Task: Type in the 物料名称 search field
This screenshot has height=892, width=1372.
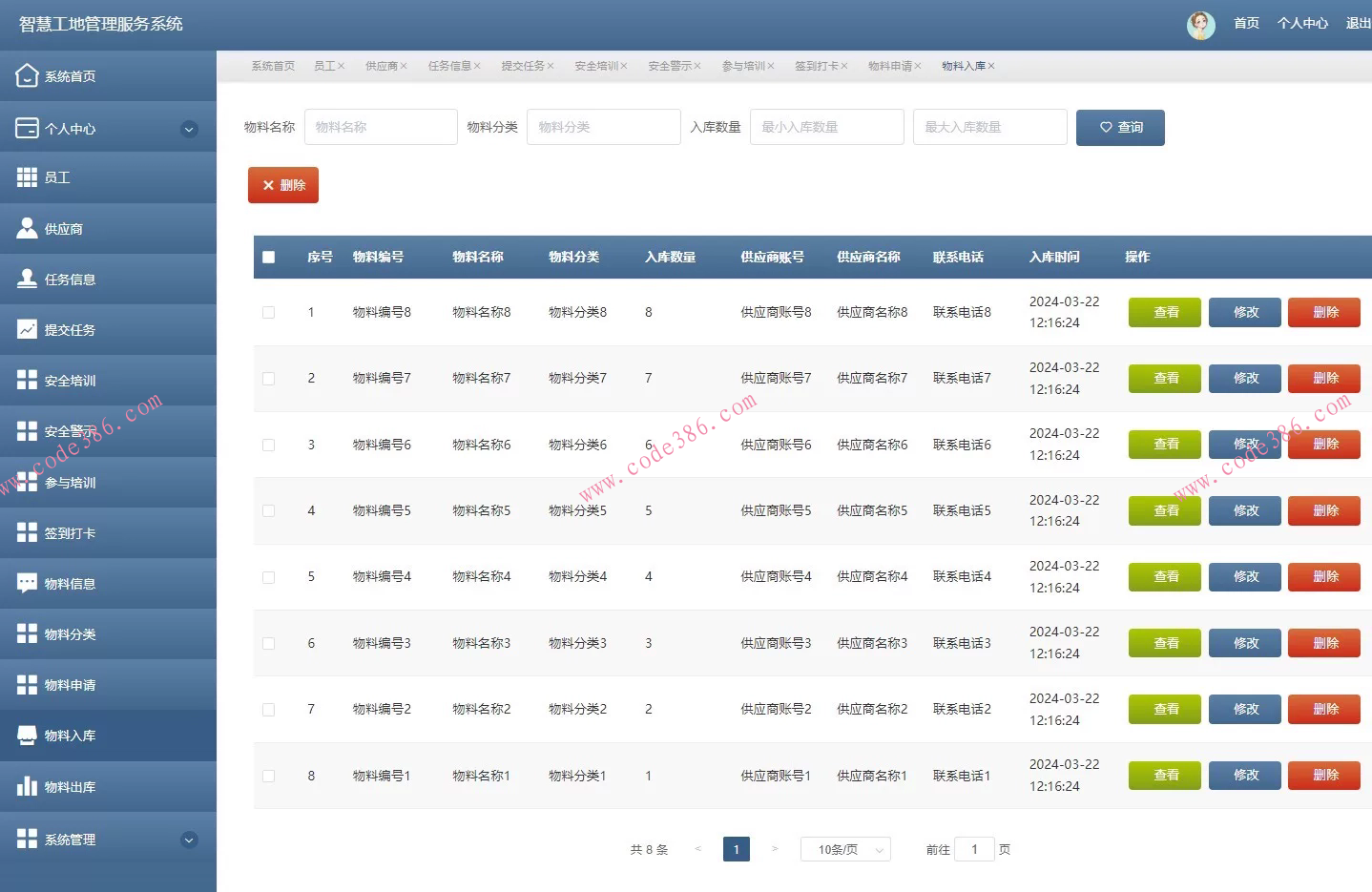Action: click(380, 127)
